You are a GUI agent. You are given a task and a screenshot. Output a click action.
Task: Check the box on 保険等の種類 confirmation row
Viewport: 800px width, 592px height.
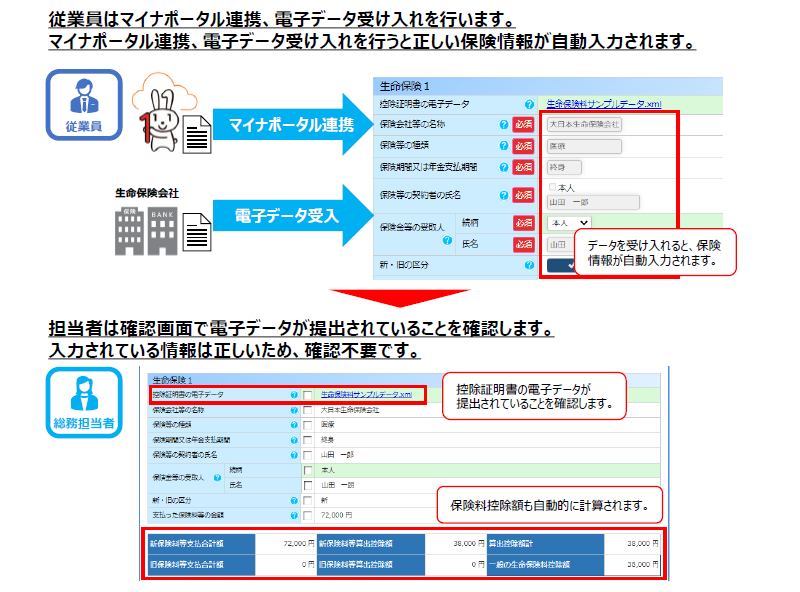[x=308, y=425]
